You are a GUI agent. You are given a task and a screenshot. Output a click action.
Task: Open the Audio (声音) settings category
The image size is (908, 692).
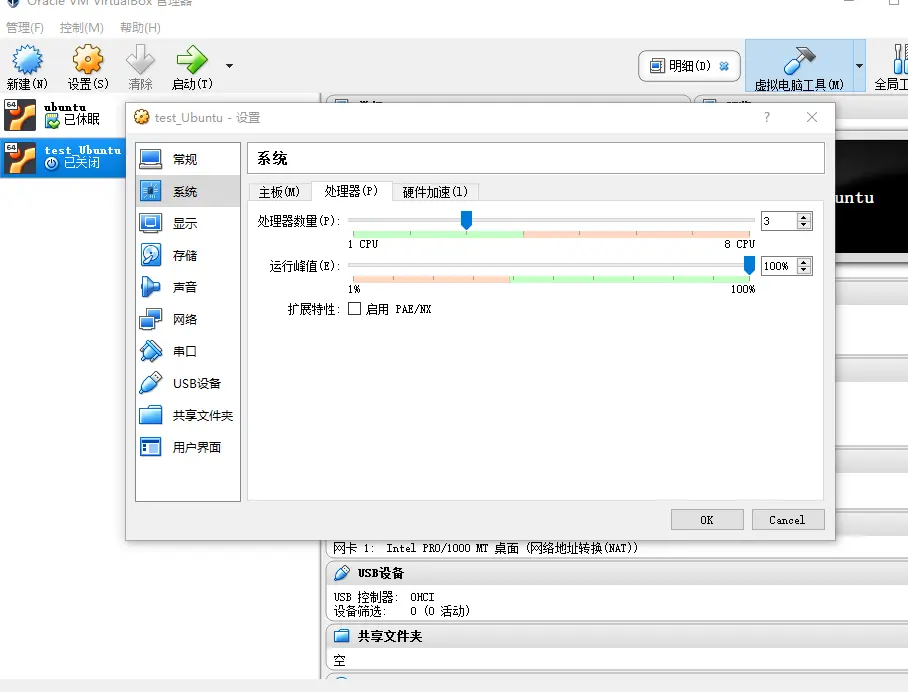point(188,287)
